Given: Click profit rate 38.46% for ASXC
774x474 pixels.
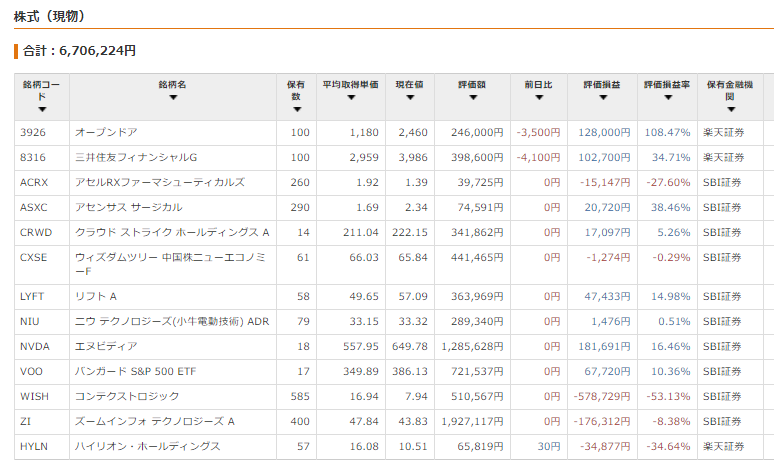Looking at the screenshot, I should tap(670, 207).
